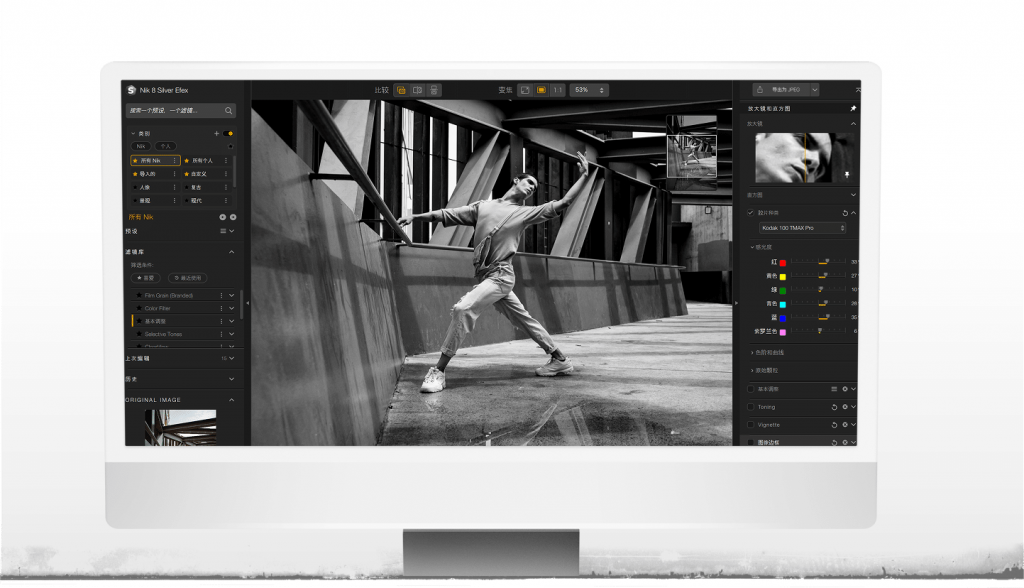Expand the history section below last edits
Screen dimensions: 1024x588
231,379
